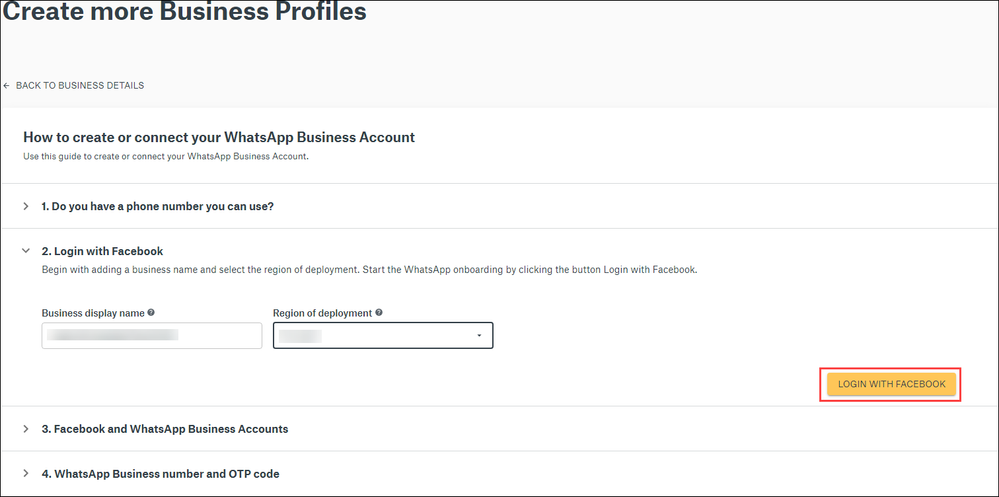
Task: Focus the Business display name input field
Action: point(152,336)
